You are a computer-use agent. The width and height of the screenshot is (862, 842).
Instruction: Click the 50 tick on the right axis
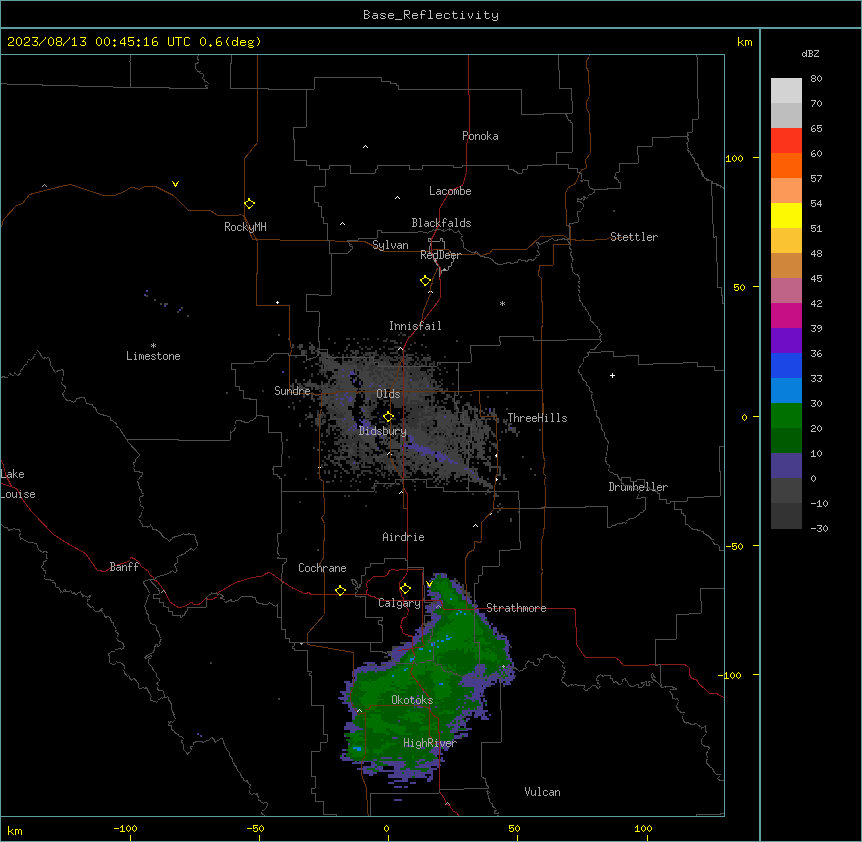point(739,287)
